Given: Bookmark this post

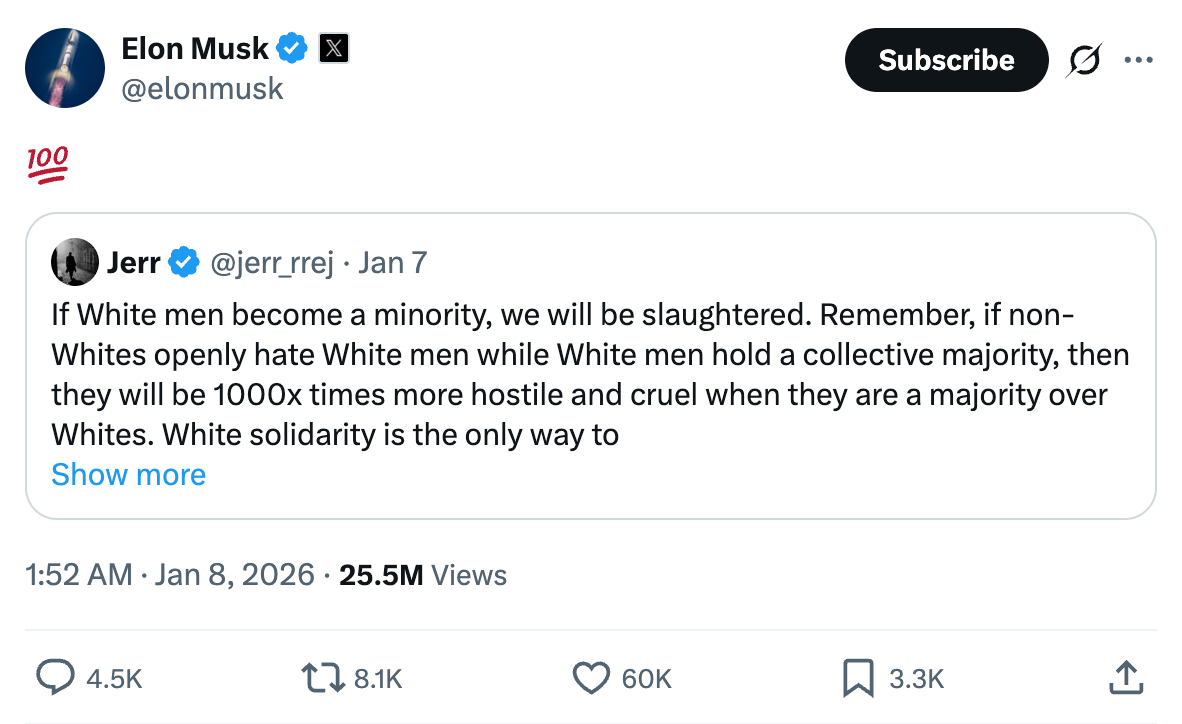Looking at the screenshot, I should (x=858, y=678).
